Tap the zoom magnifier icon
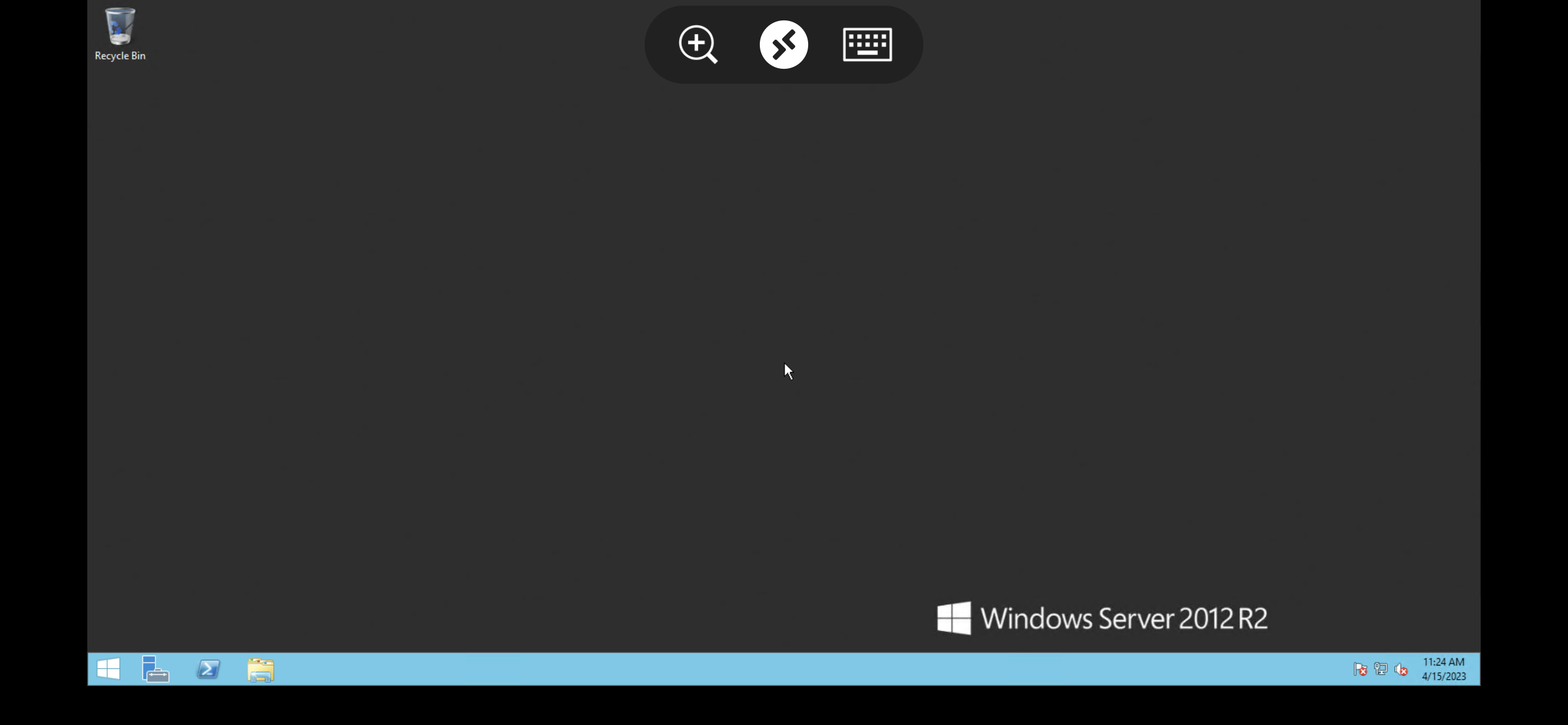The image size is (1568, 725). pyautogui.click(x=698, y=45)
